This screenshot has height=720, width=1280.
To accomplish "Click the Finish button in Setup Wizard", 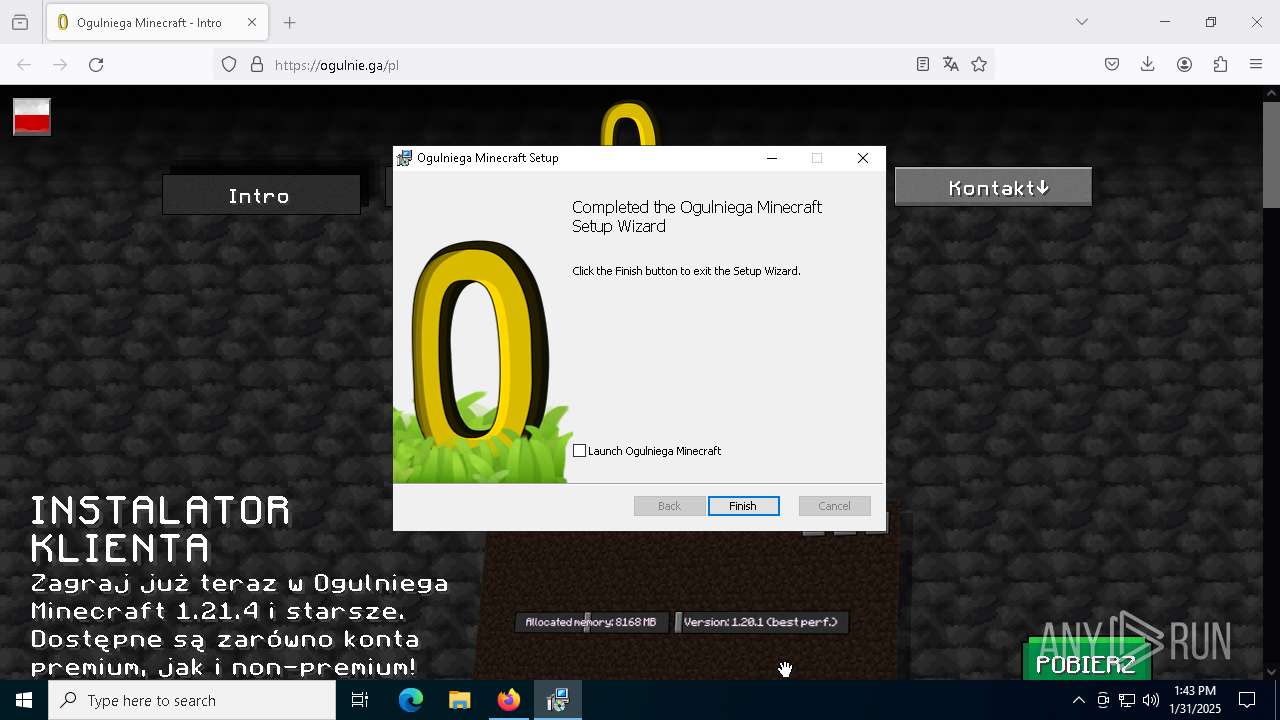I will tap(743, 506).
